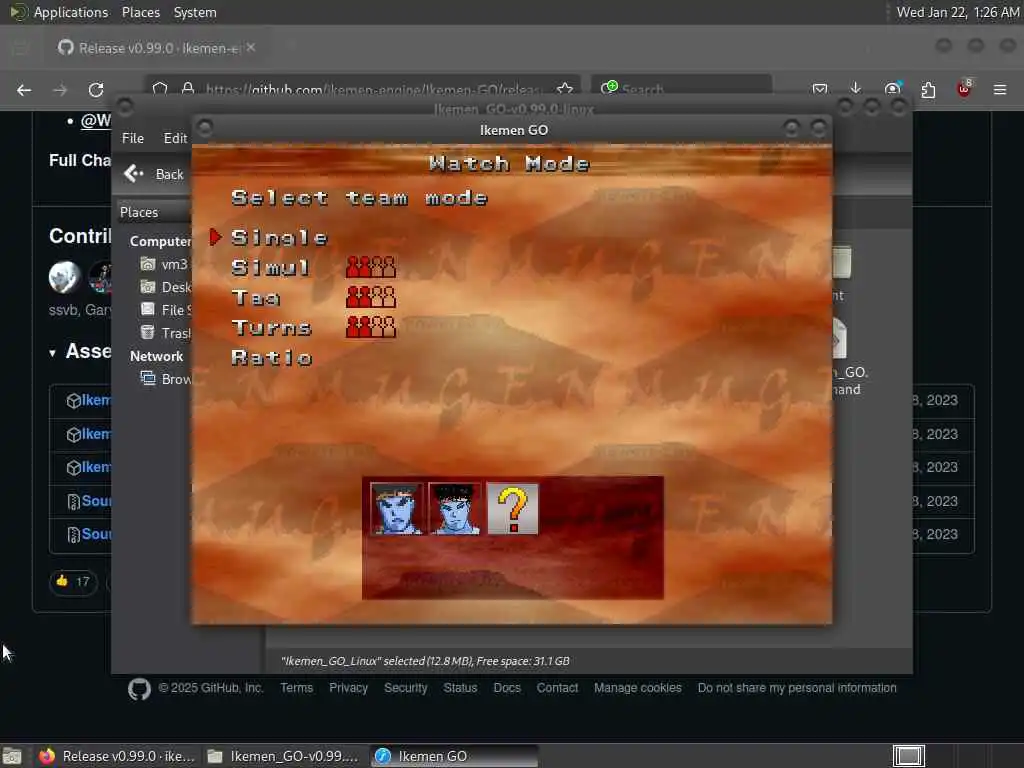Switch to Ikemen GO taskbar item
This screenshot has height=768, width=1024.
pos(455,756)
